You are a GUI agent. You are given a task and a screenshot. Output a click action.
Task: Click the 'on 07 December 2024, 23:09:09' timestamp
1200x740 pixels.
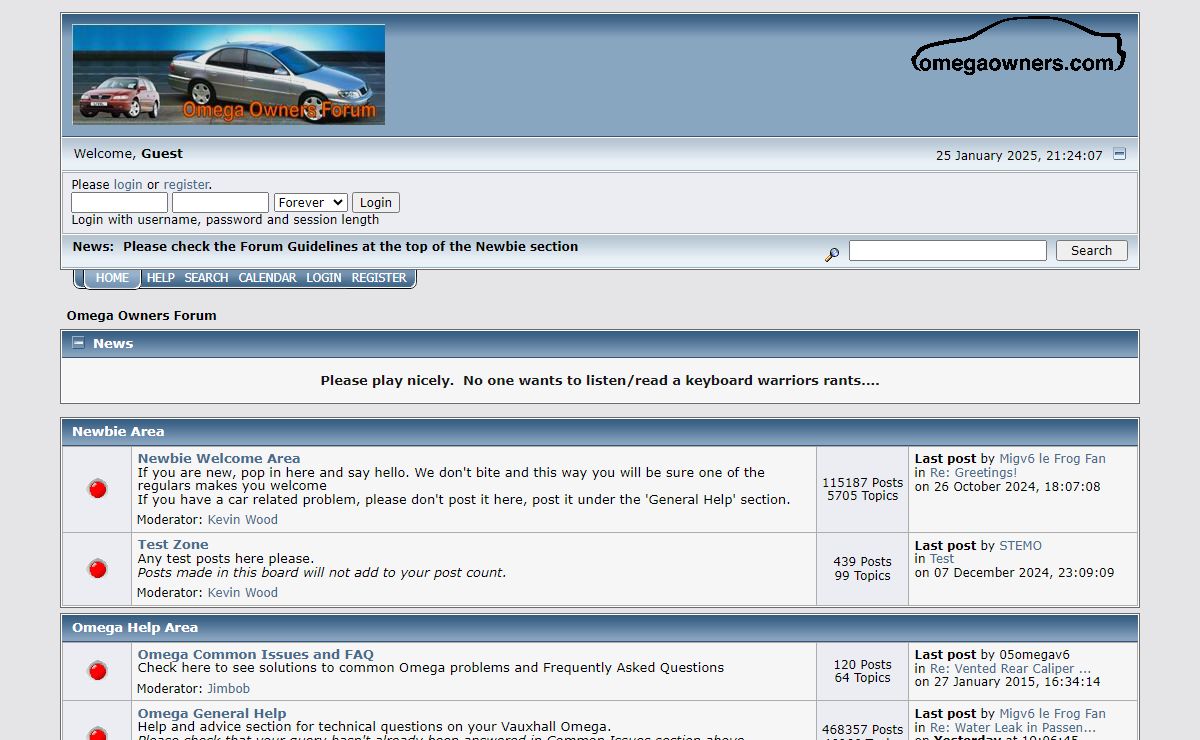(x=1014, y=573)
